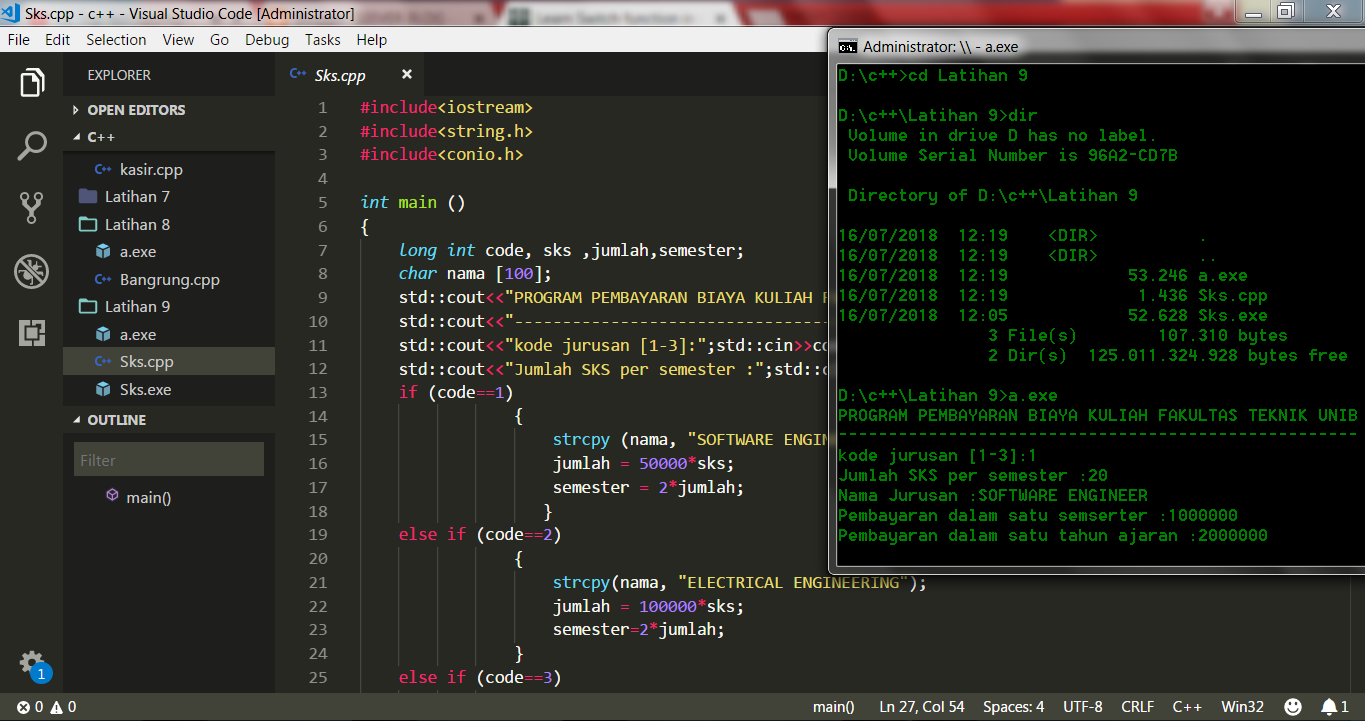Open the Tasks menu
1365x721 pixels.
323,40
